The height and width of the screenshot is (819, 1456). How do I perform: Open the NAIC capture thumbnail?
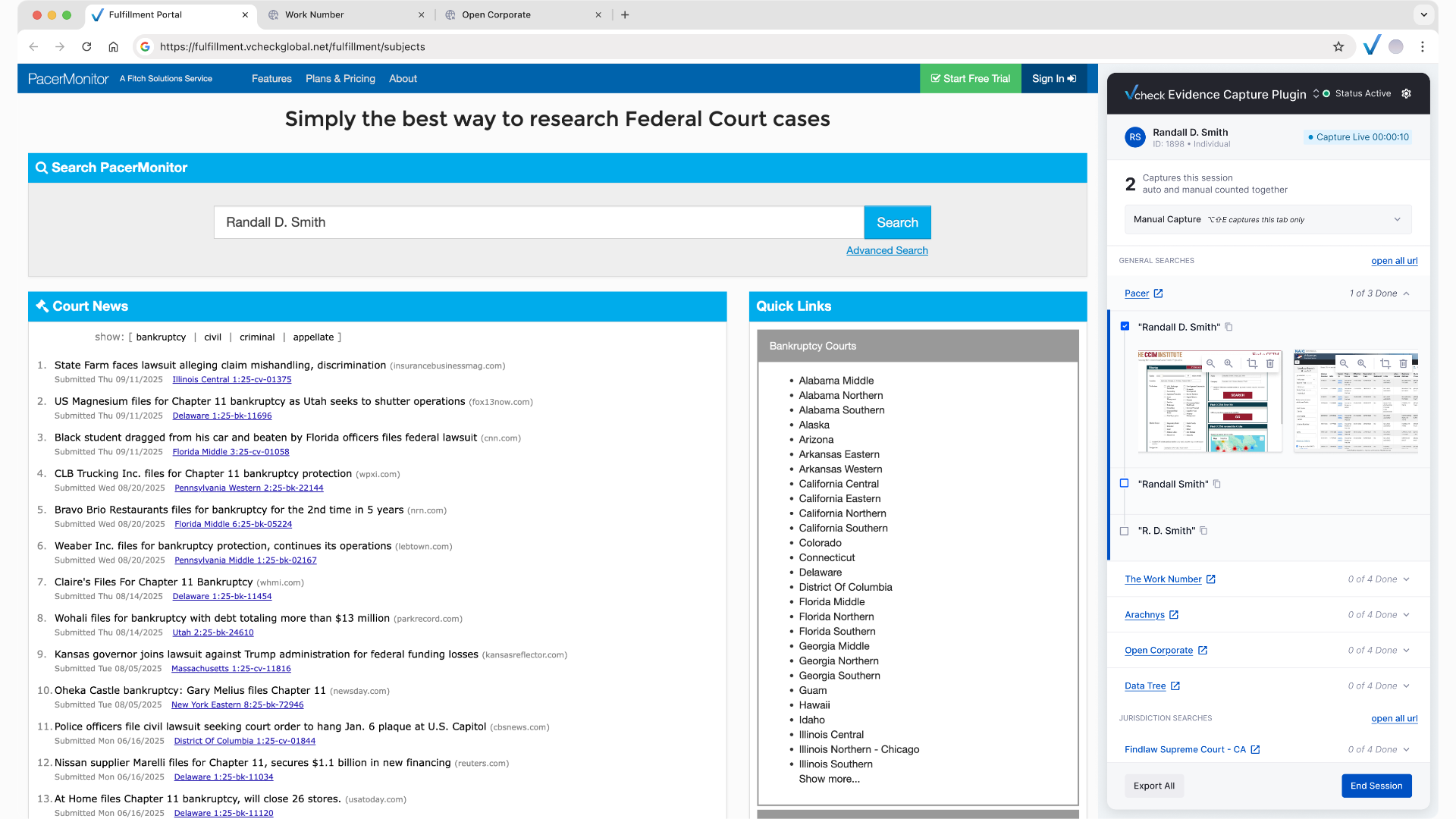tap(1356, 402)
